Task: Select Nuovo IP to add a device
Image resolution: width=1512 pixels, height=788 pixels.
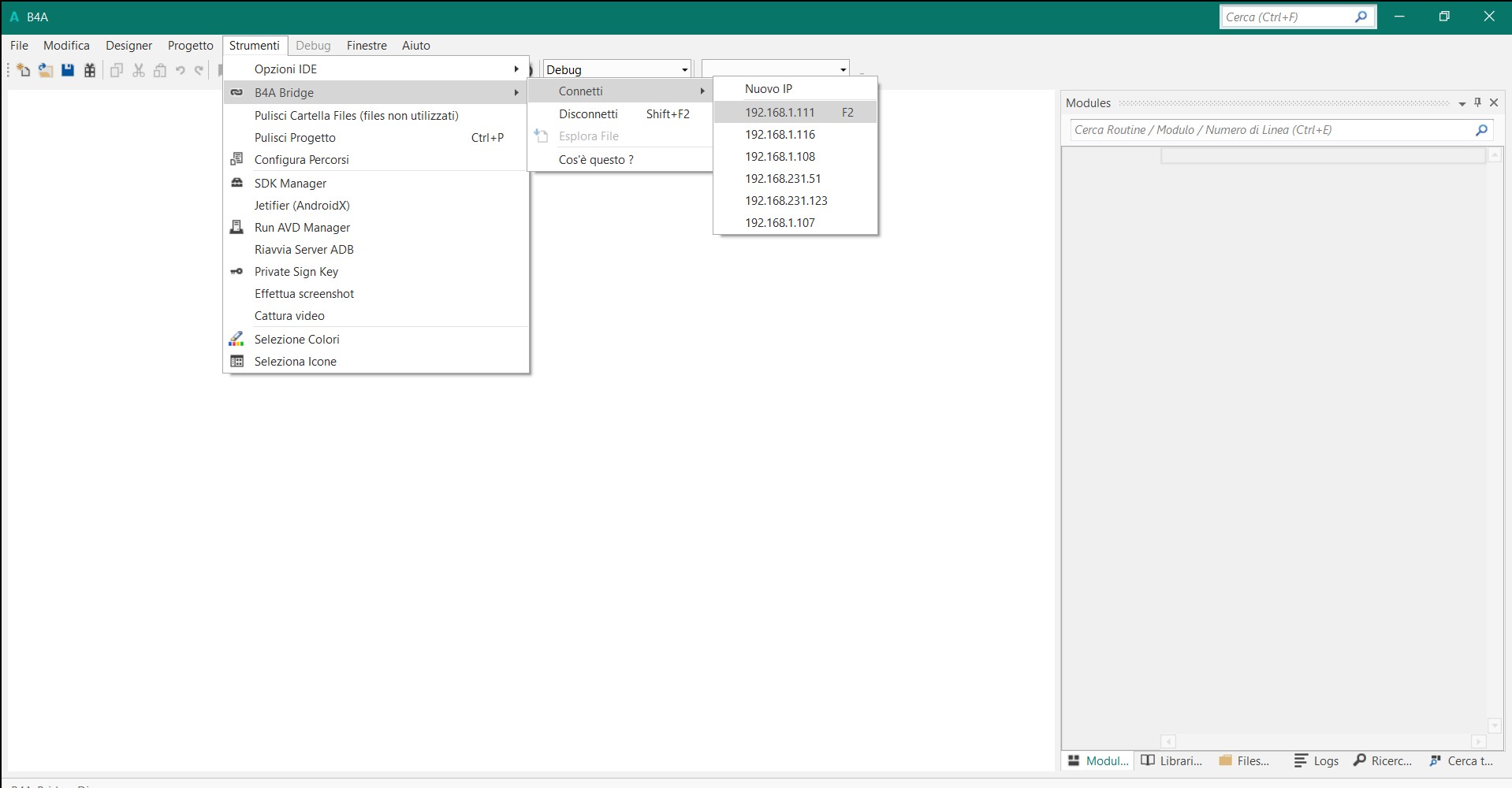Action: pos(795,89)
